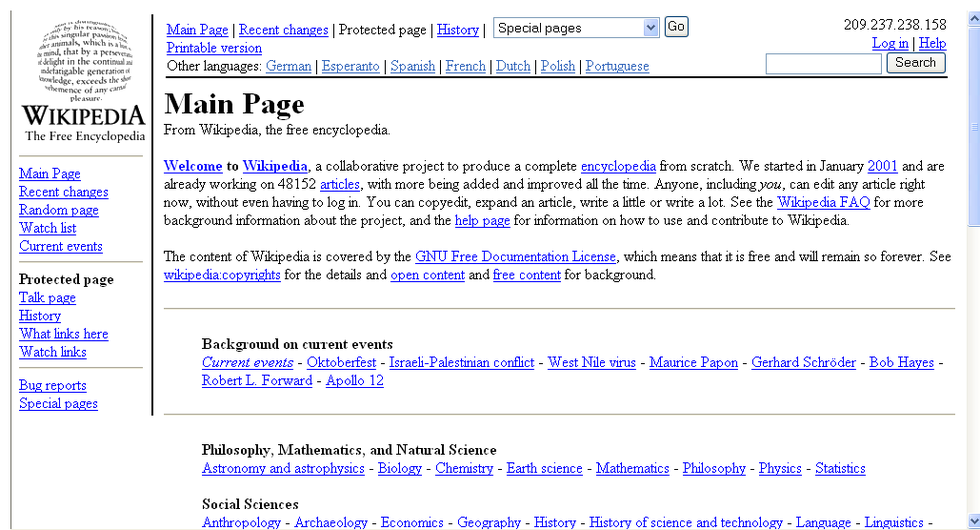
Task: Open the Astronomy and astrophysics link
Action: coord(283,468)
